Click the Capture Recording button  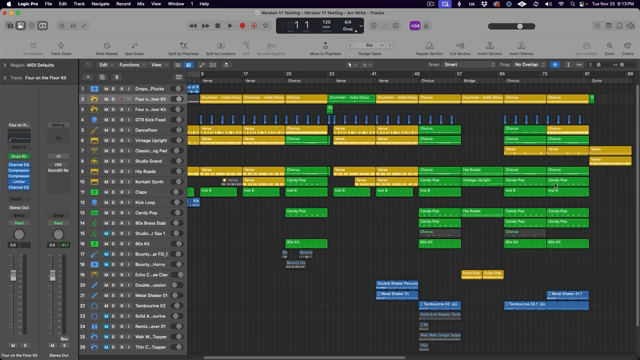click(x=254, y=26)
